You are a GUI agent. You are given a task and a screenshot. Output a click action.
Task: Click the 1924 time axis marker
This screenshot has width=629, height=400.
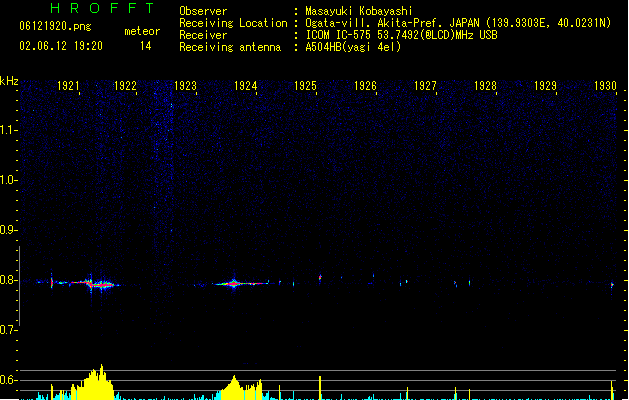[246, 86]
